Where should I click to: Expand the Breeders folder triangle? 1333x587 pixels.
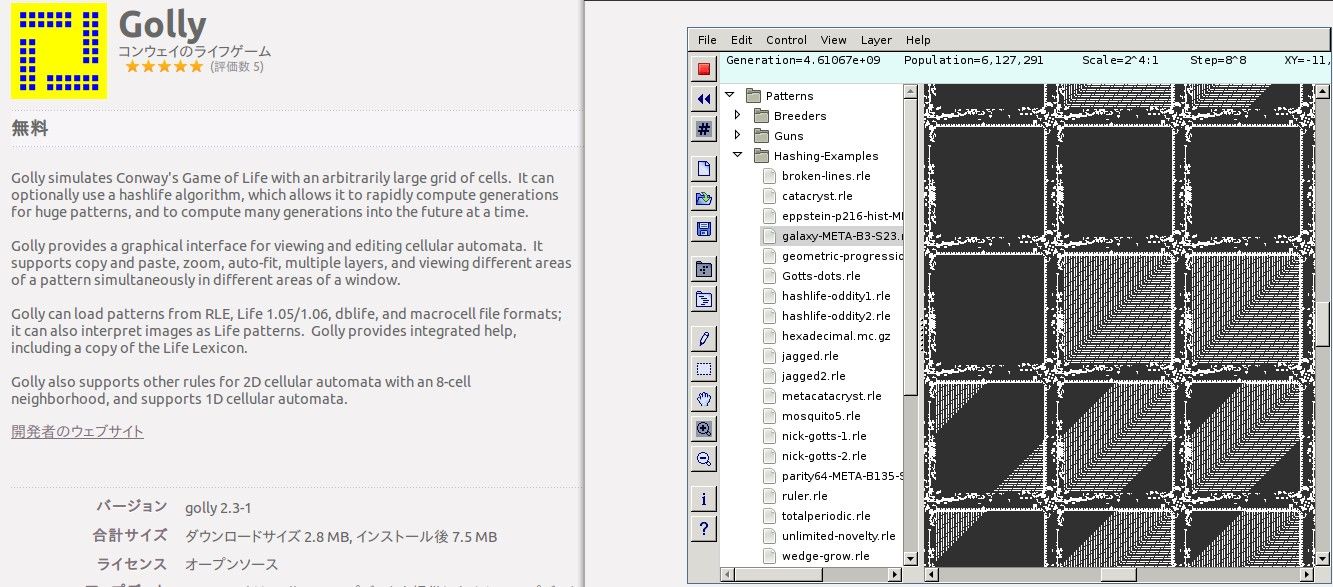pyautogui.click(x=738, y=115)
